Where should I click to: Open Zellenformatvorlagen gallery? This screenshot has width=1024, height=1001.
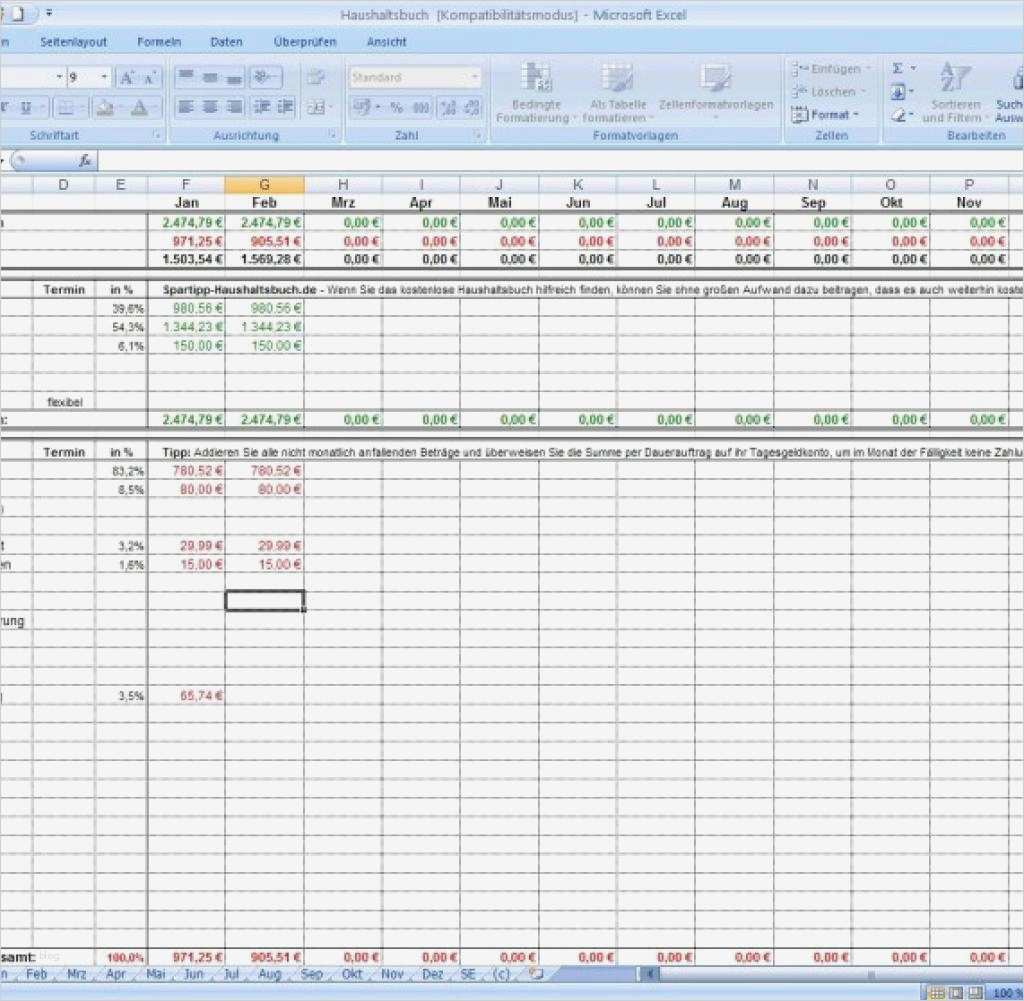coord(716,92)
